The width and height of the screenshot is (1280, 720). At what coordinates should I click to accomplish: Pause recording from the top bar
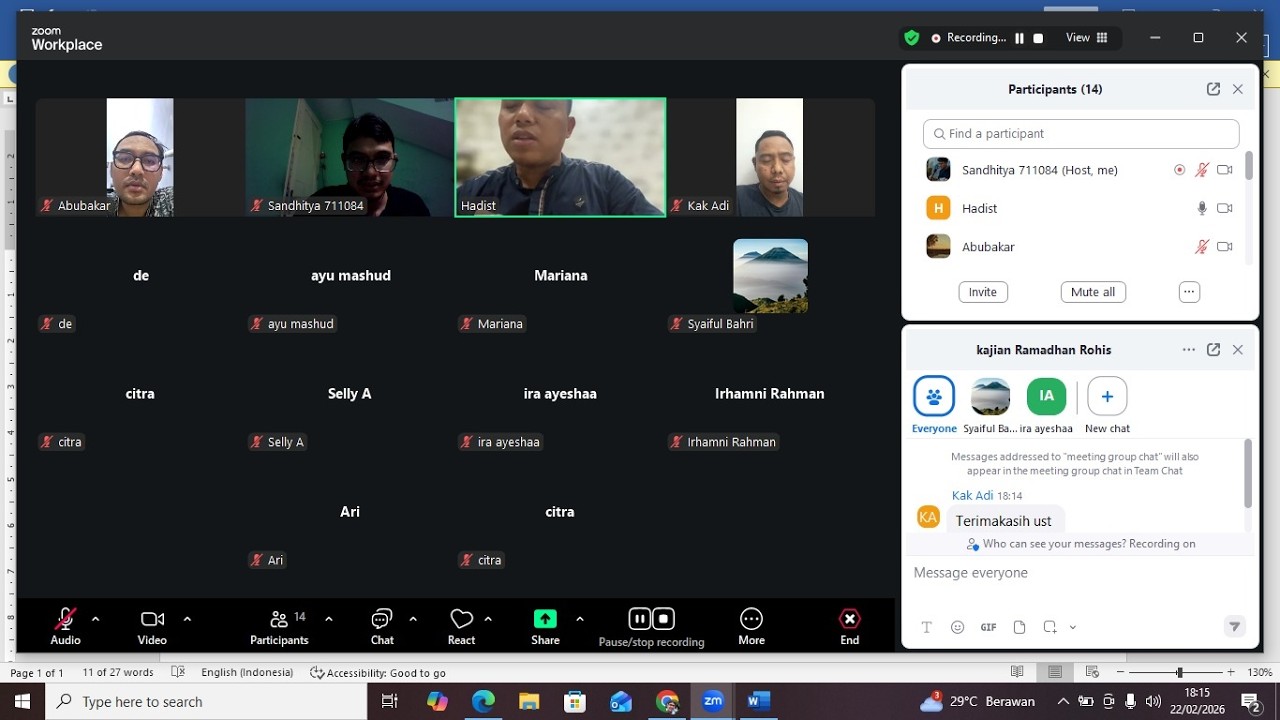click(1019, 38)
